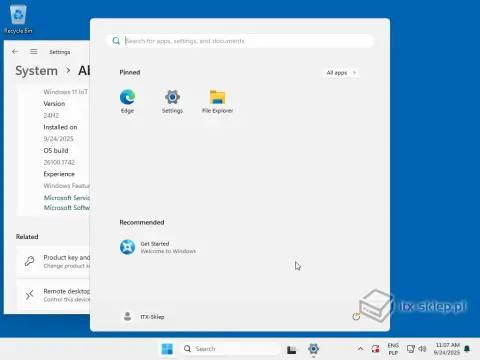Show hidden tray icons chevron

point(360,349)
